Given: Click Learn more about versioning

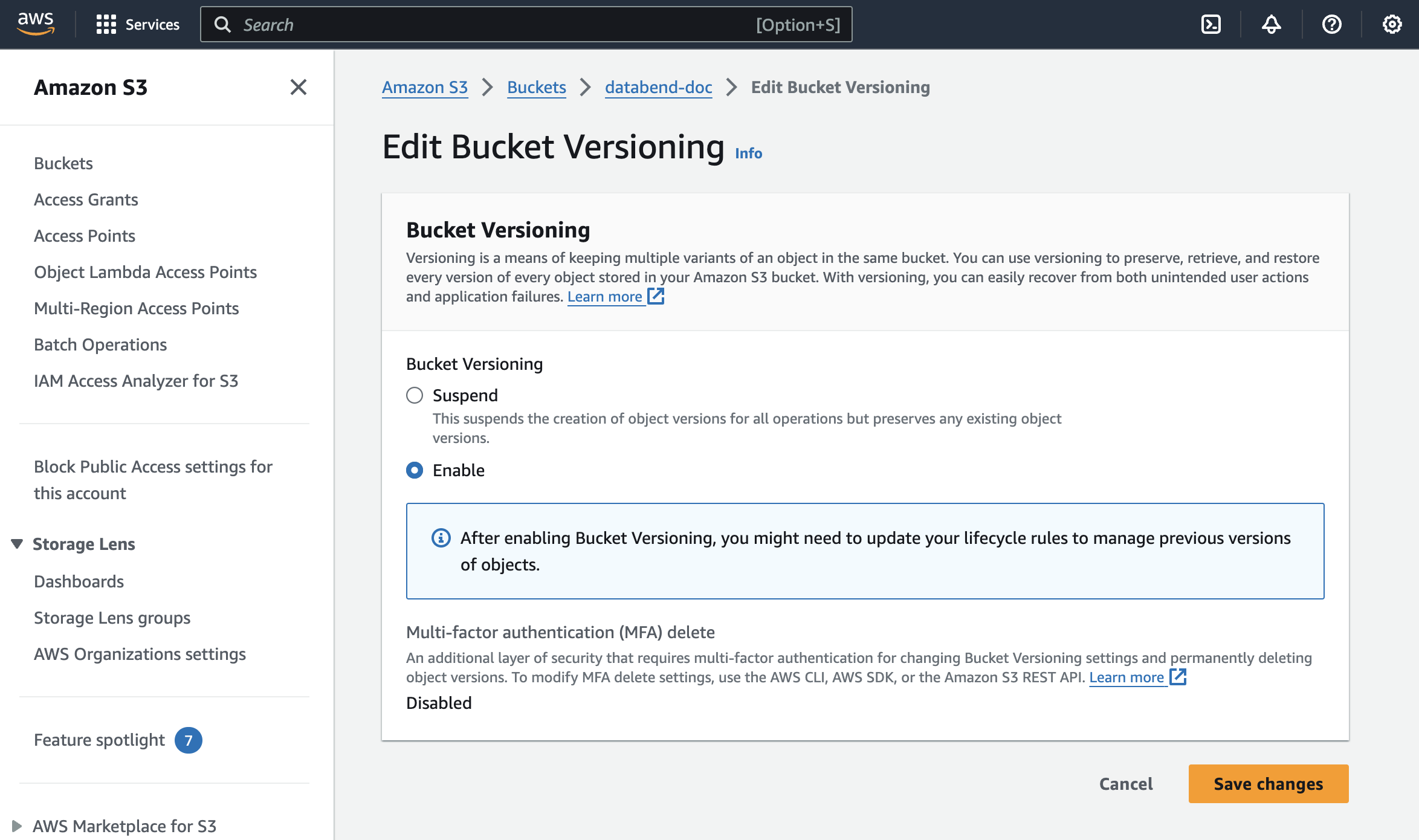Looking at the screenshot, I should 604,296.
